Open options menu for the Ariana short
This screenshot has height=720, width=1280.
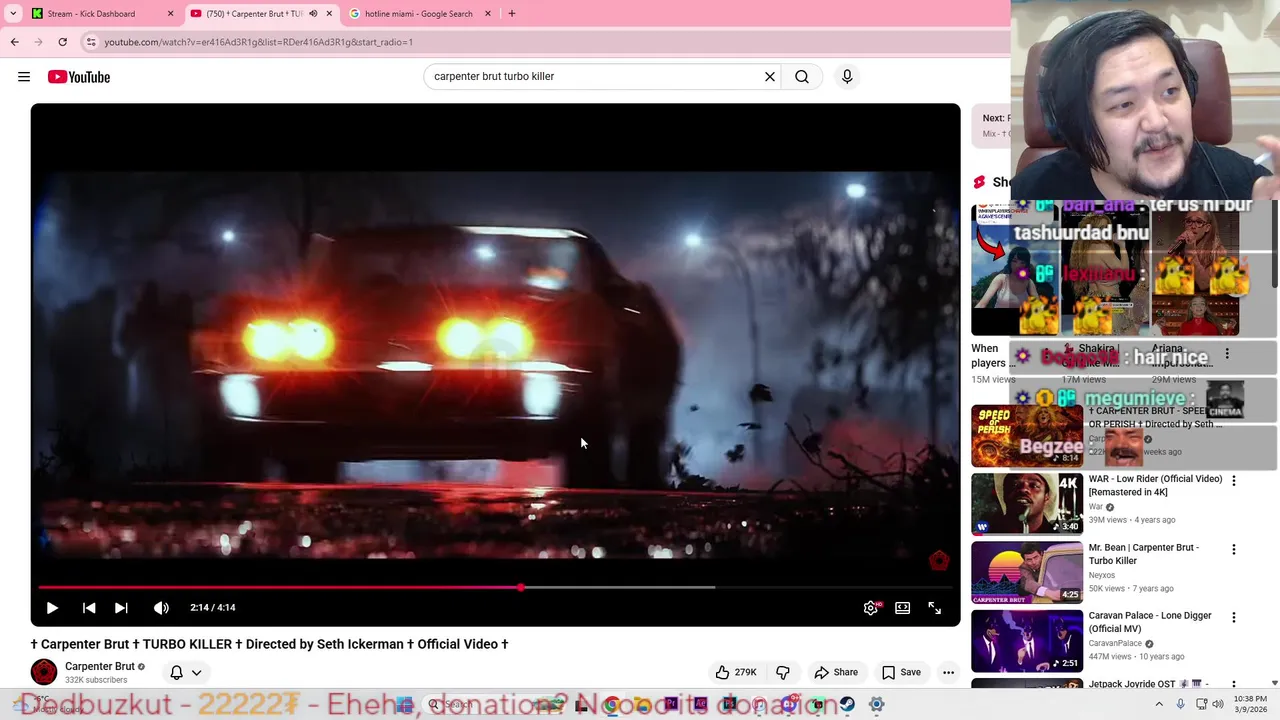(1227, 353)
